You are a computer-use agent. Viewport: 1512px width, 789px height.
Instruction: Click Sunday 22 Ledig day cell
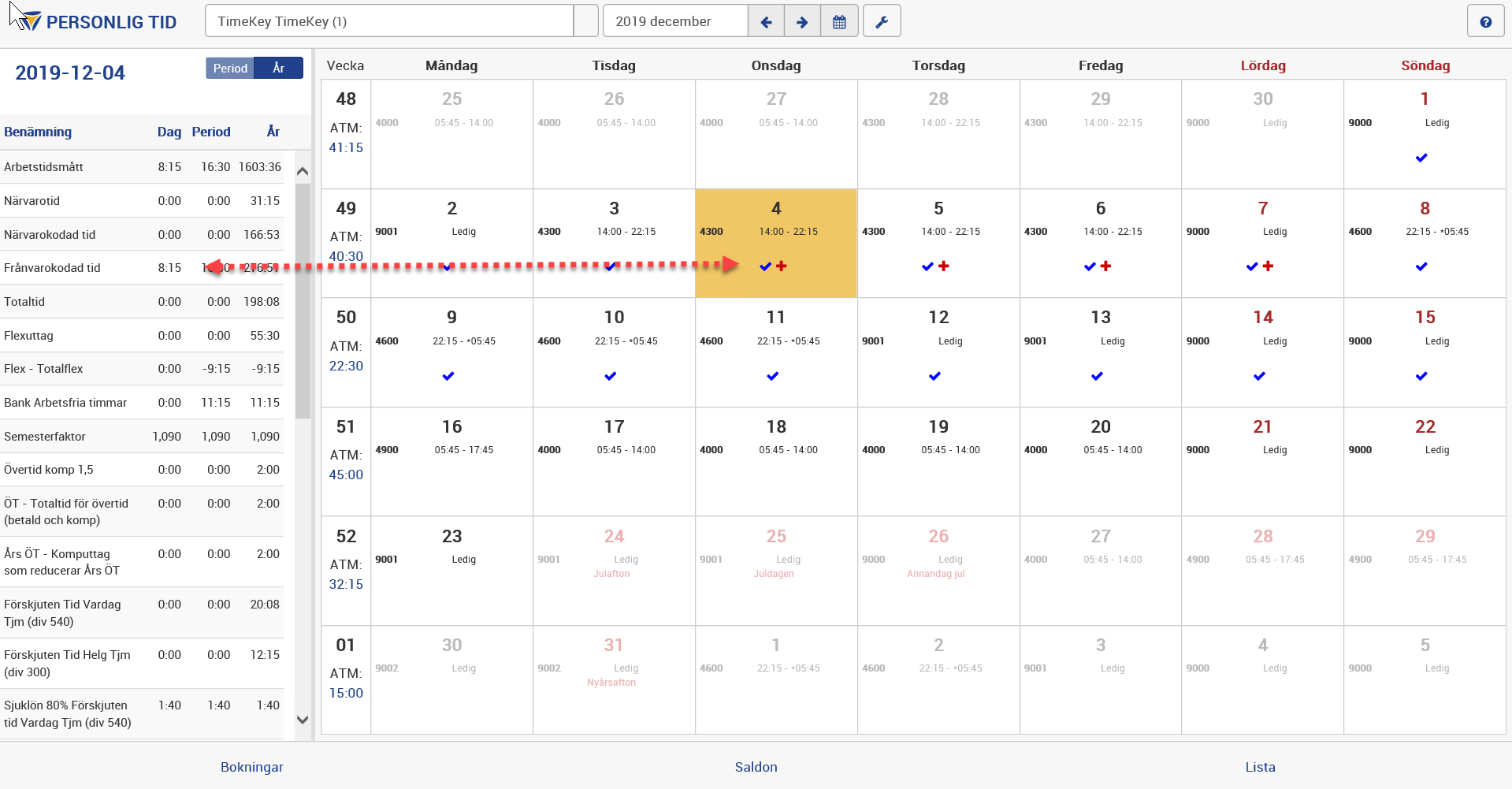click(1425, 462)
